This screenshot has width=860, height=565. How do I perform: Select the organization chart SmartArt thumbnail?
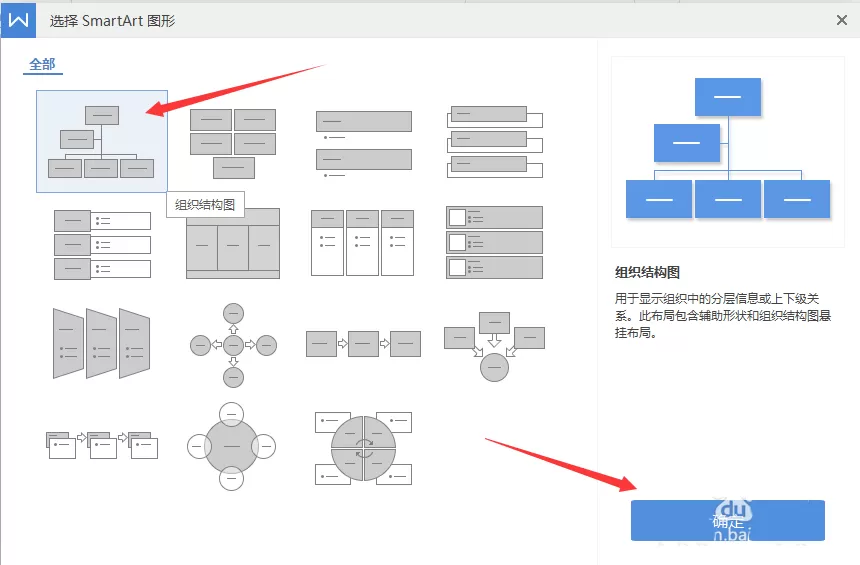point(101,142)
